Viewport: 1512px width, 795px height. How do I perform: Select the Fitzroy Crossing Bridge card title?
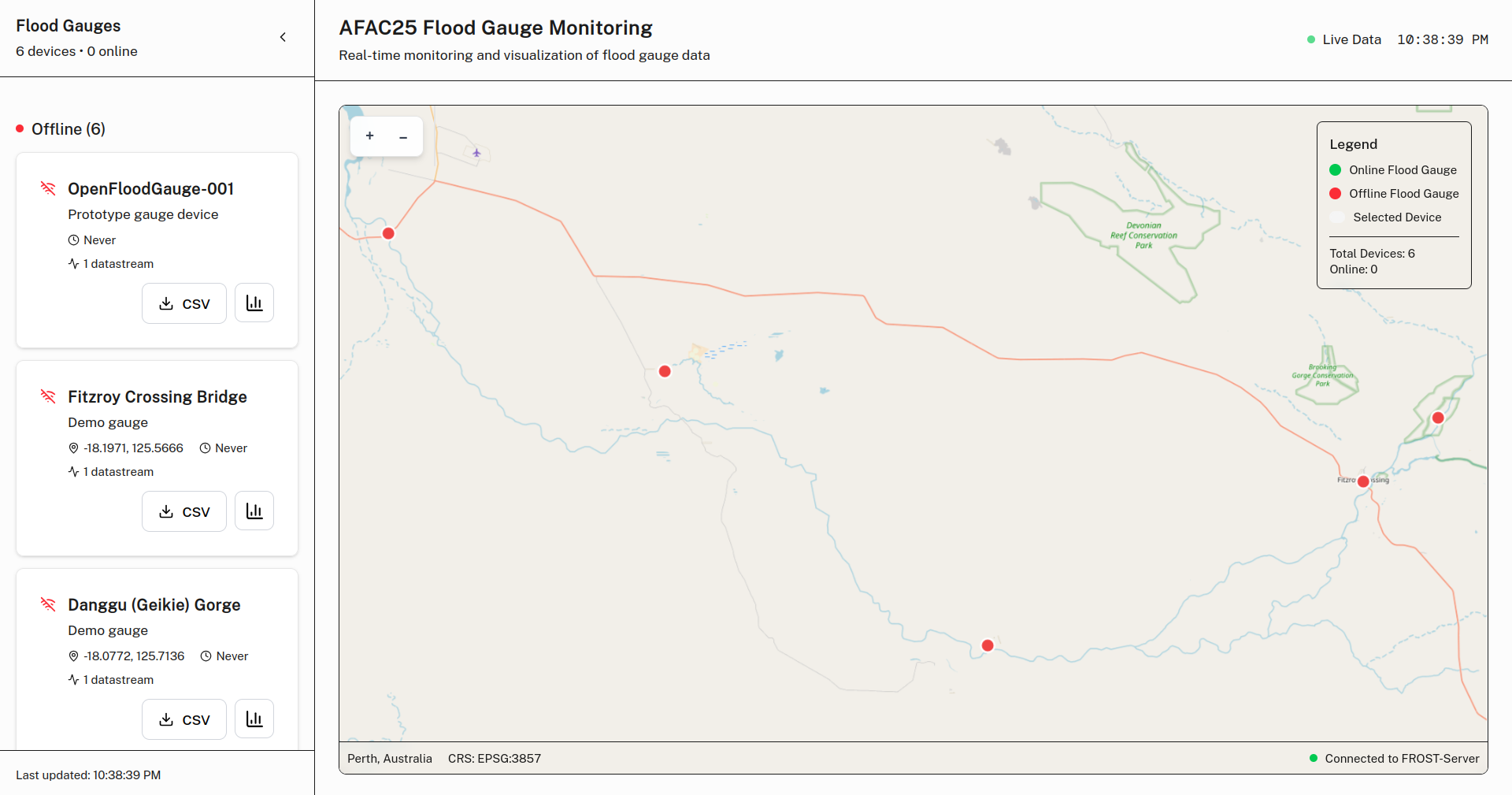pyautogui.click(x=157, y=397)
